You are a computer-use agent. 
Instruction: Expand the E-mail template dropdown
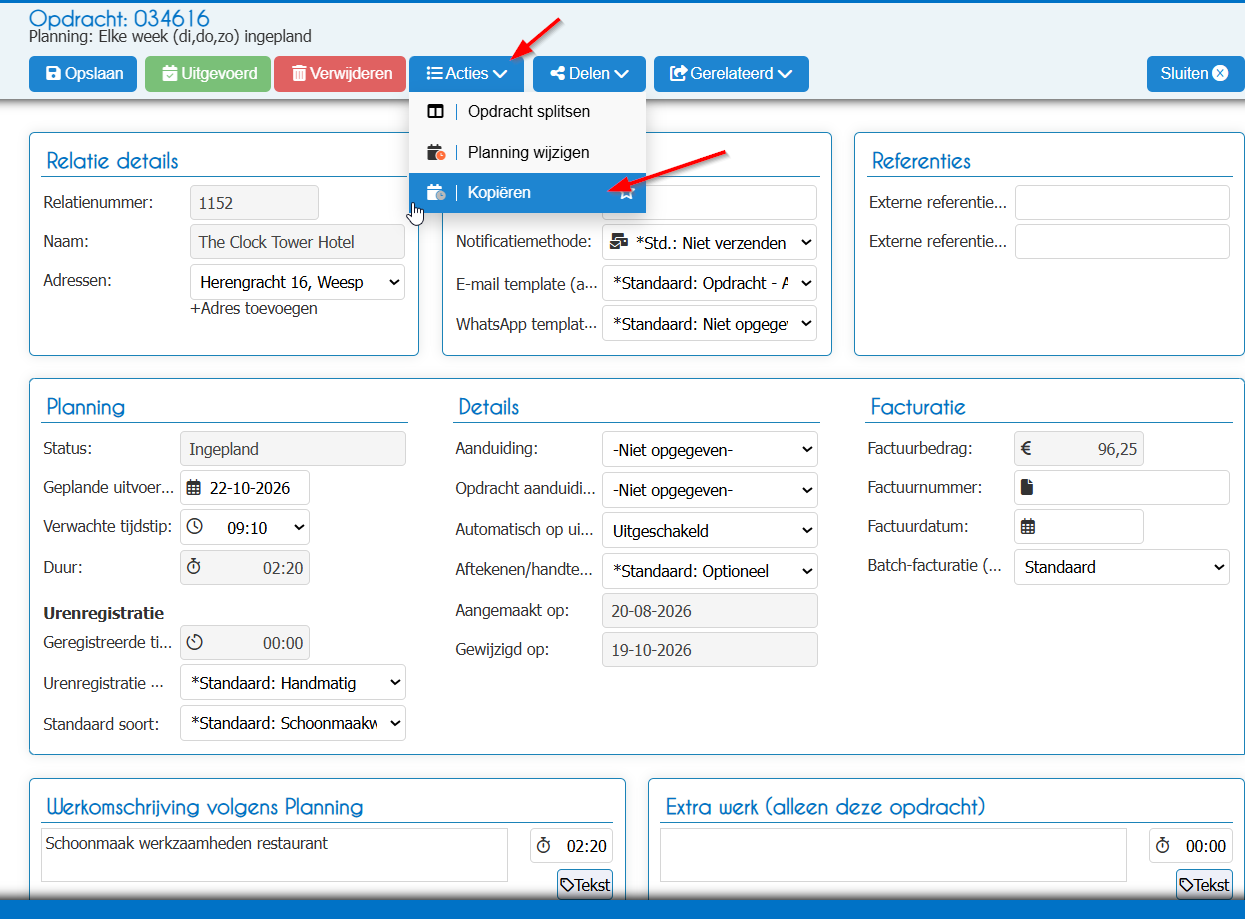pyautogui.click(x=709, y=283)
